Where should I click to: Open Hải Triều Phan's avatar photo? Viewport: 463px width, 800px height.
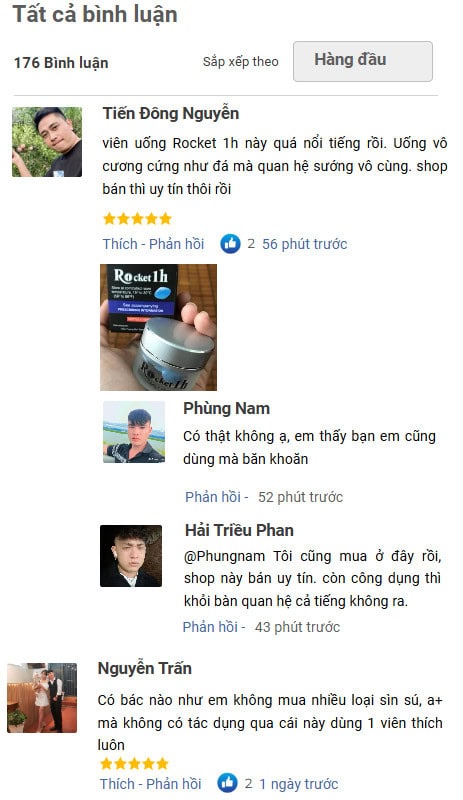[x=131, y=556]
